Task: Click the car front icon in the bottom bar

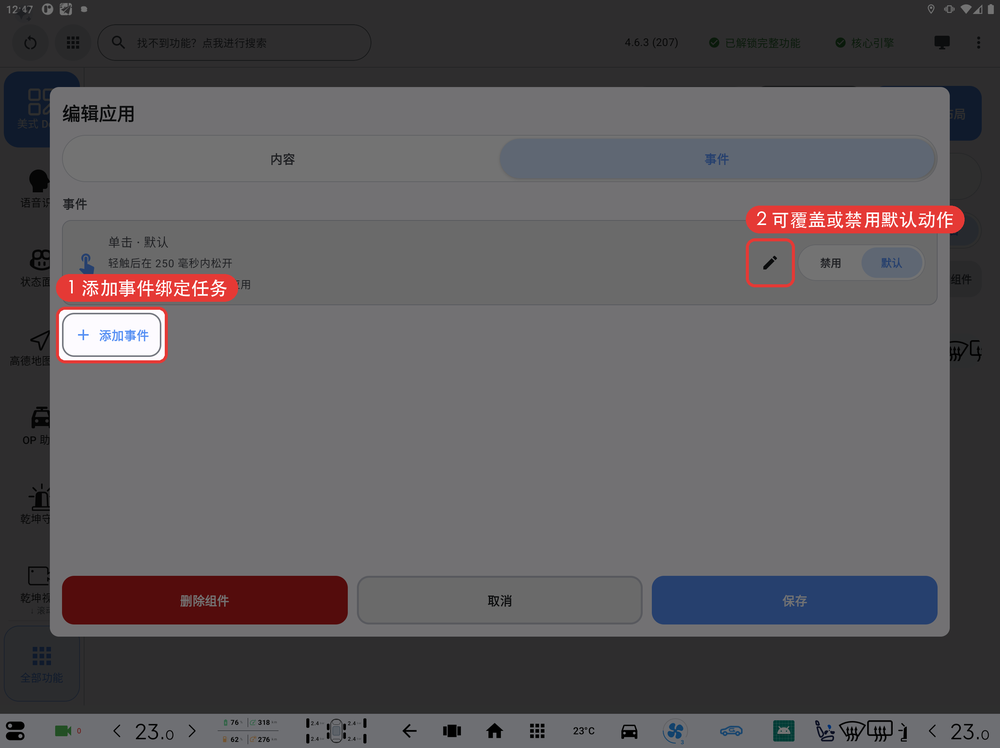Action: 629,731
